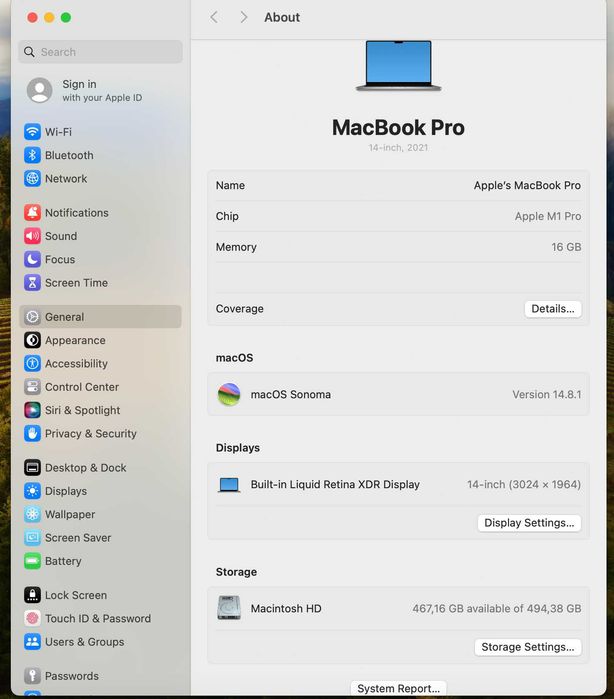
Task: Click the macOS Sonoma label
Action: click(x=291, y=395)
